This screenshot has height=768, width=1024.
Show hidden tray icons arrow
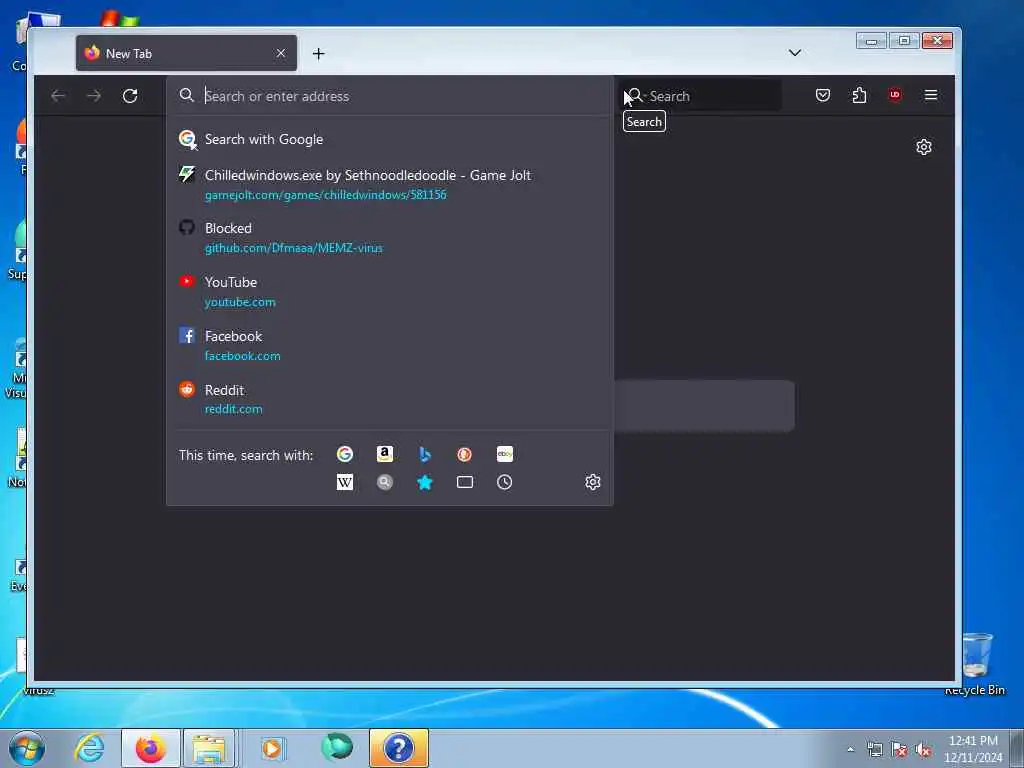click(850, 749)
